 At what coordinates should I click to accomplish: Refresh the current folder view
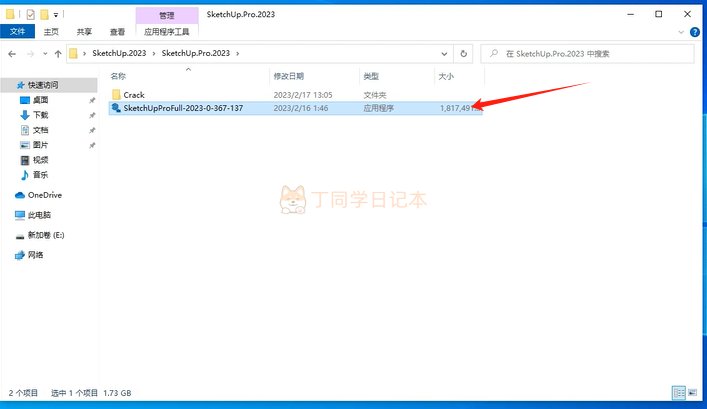click(464, 54)
